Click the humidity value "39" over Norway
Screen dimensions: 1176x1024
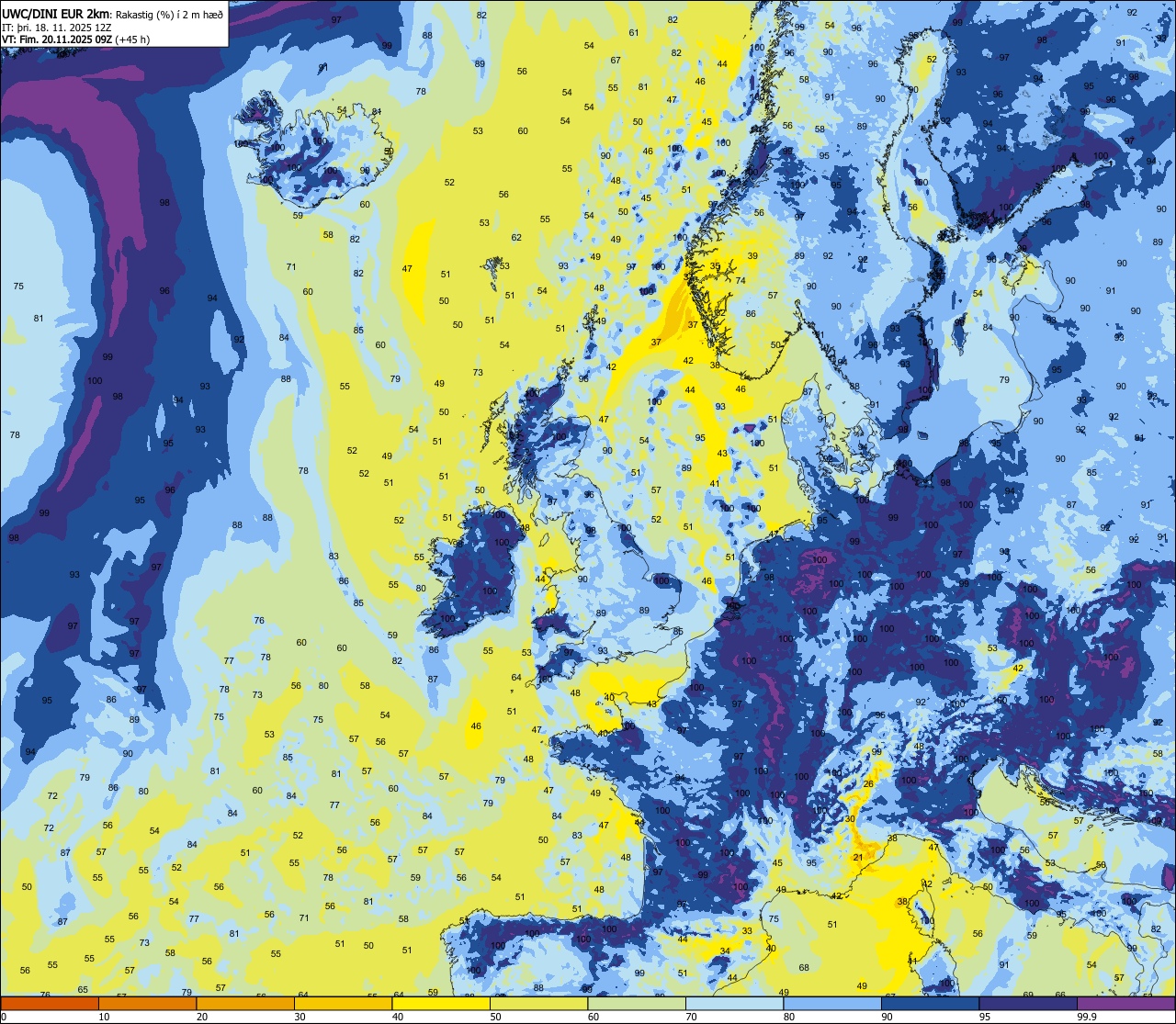pyautogui.click(x=752, y=256)
